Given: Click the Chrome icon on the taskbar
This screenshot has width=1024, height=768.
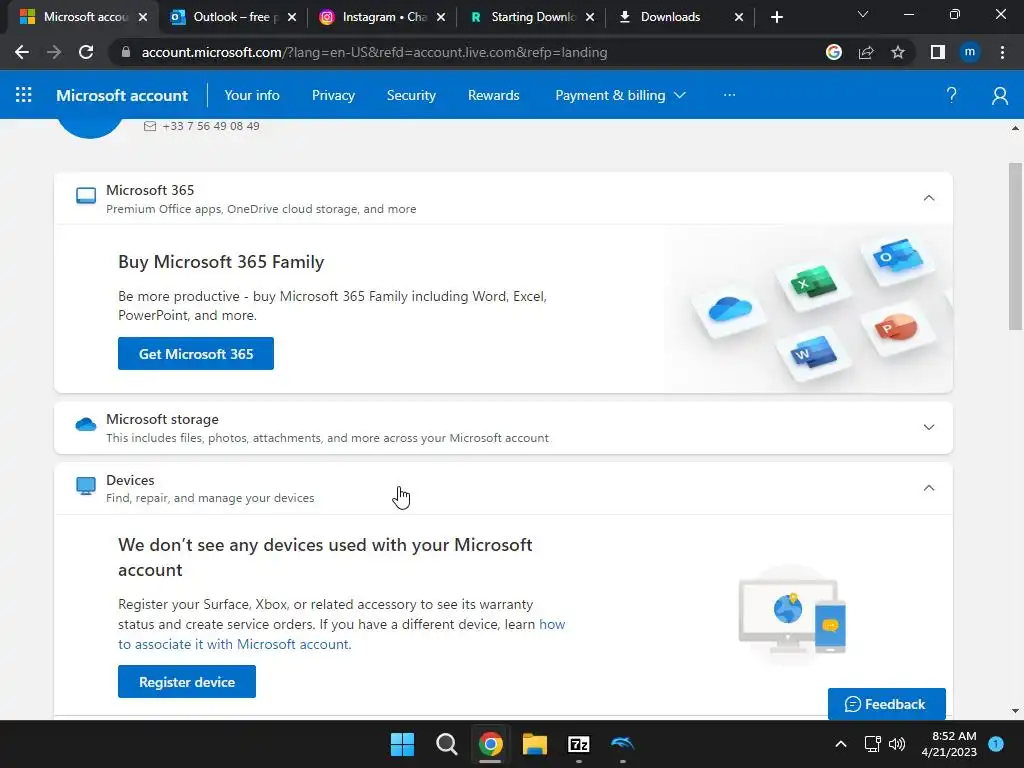Looking at the screenshot, I should point(490,744).
